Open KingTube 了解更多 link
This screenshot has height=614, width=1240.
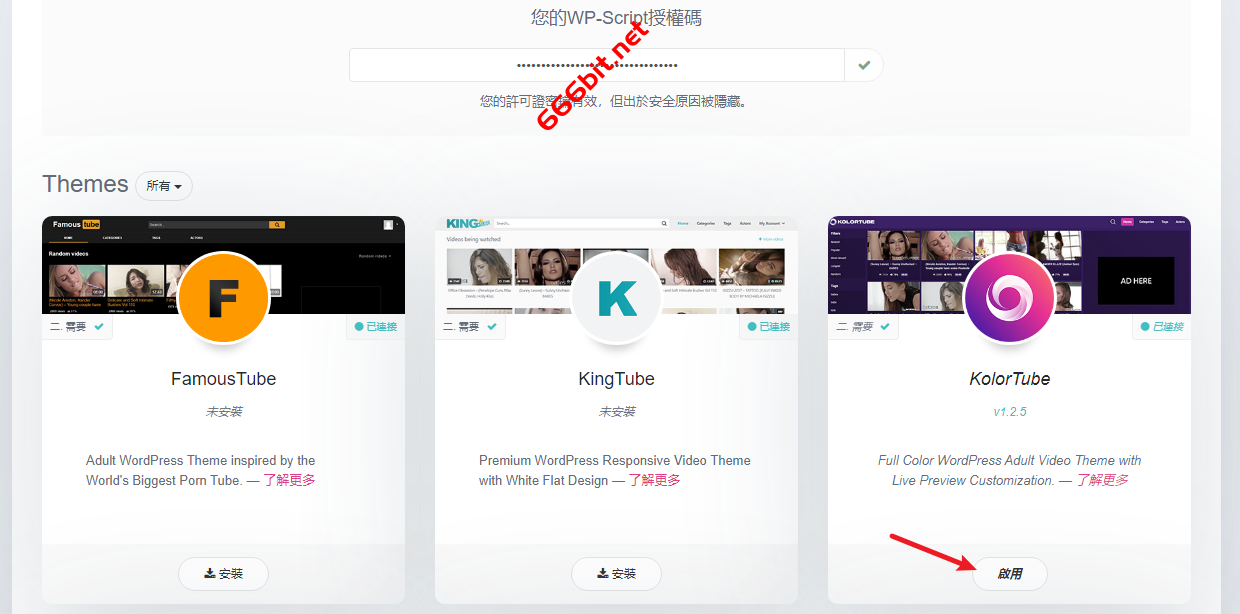(x=654, y=480)
